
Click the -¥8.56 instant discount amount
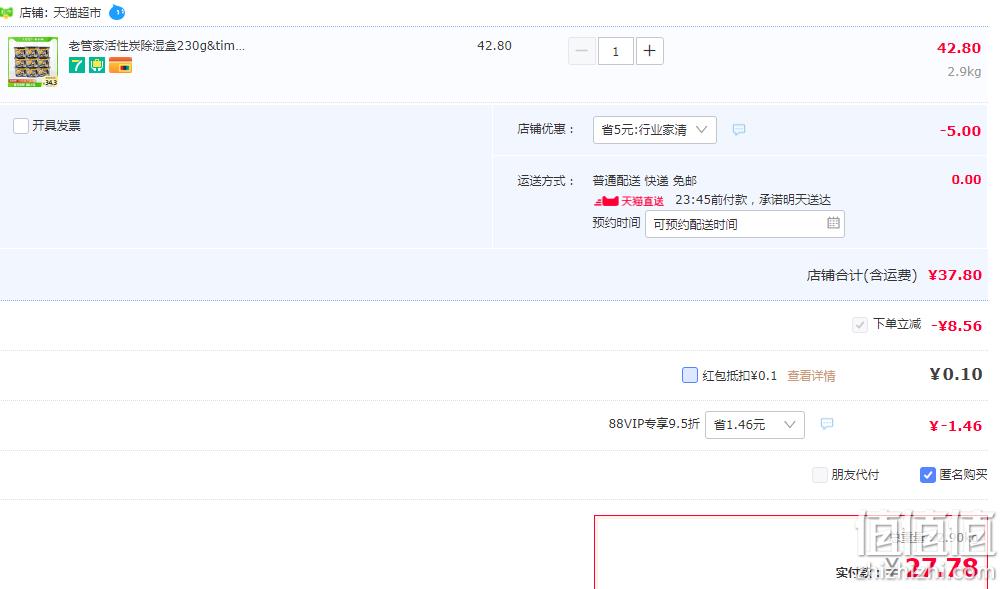click(956, 326)
